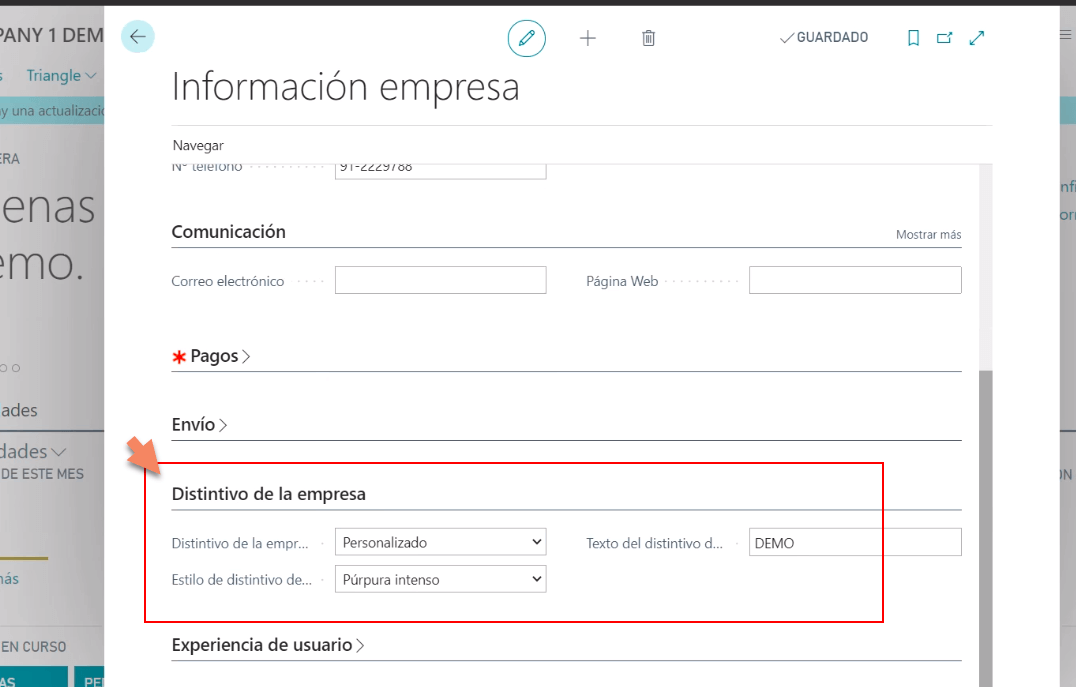Open page in new window icon
Viewport: 1076px width, 687px height.
coord(944,38)
